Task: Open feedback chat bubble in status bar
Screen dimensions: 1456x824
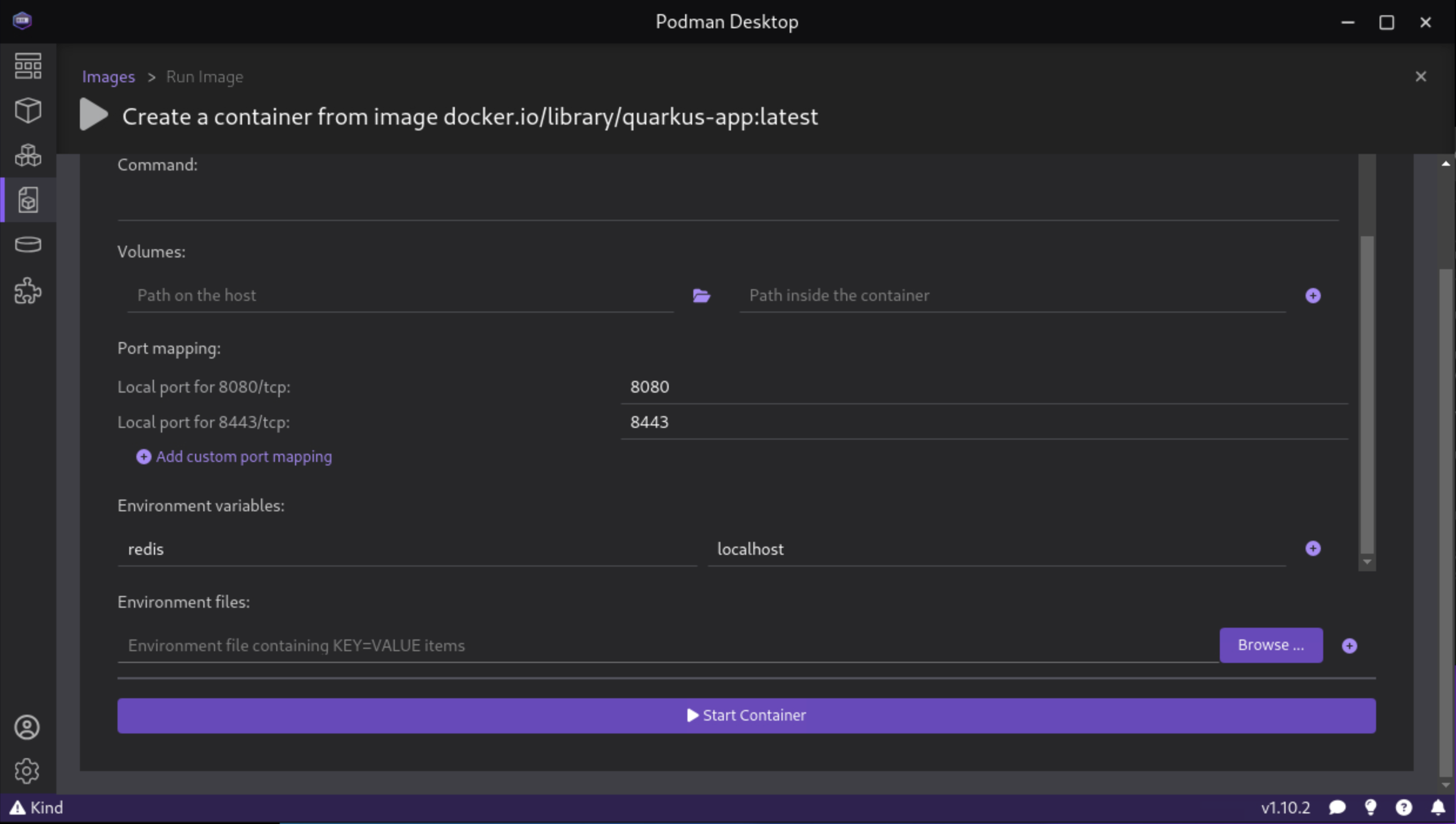Action: (x=1337, y=808)
